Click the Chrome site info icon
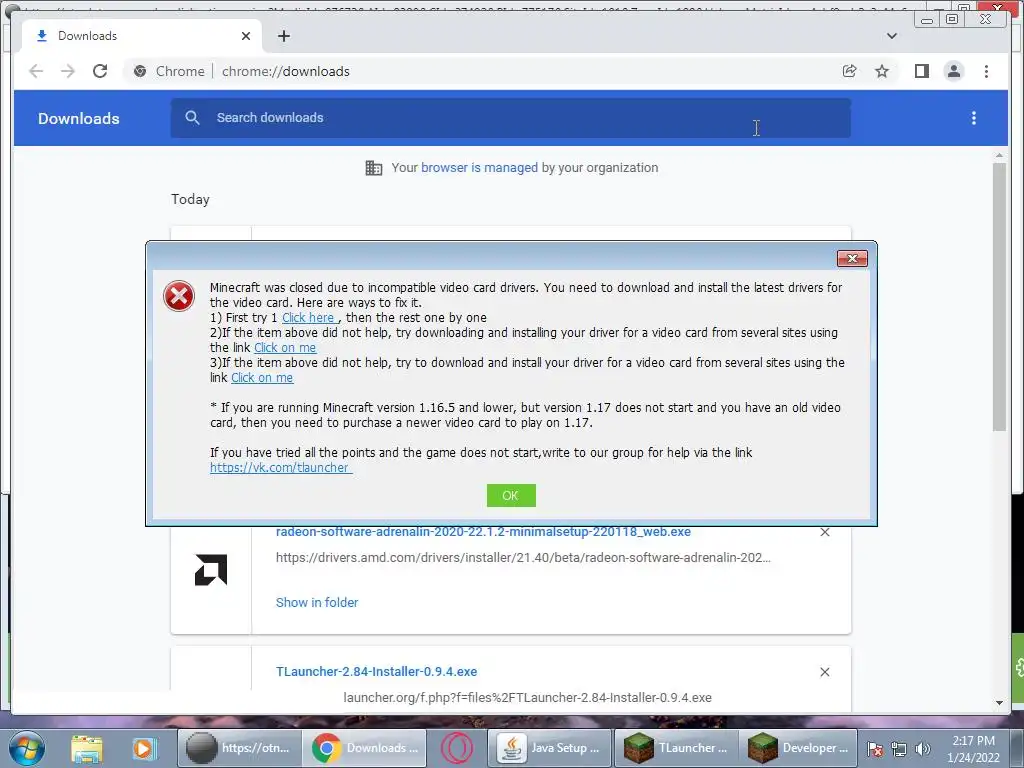 pos(140,71)
